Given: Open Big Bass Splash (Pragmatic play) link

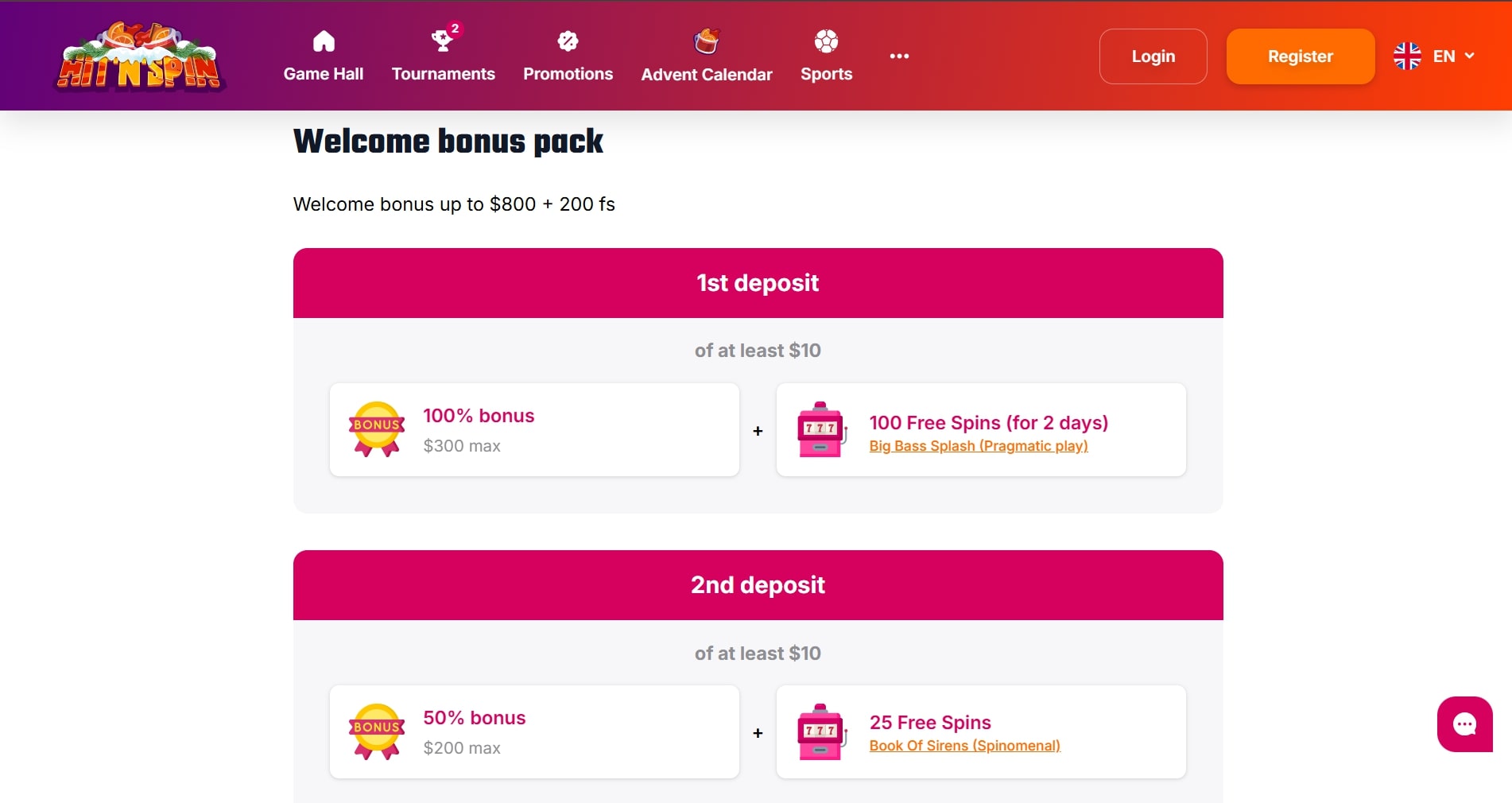Looking at the screenshot, I should coord(979,446).
